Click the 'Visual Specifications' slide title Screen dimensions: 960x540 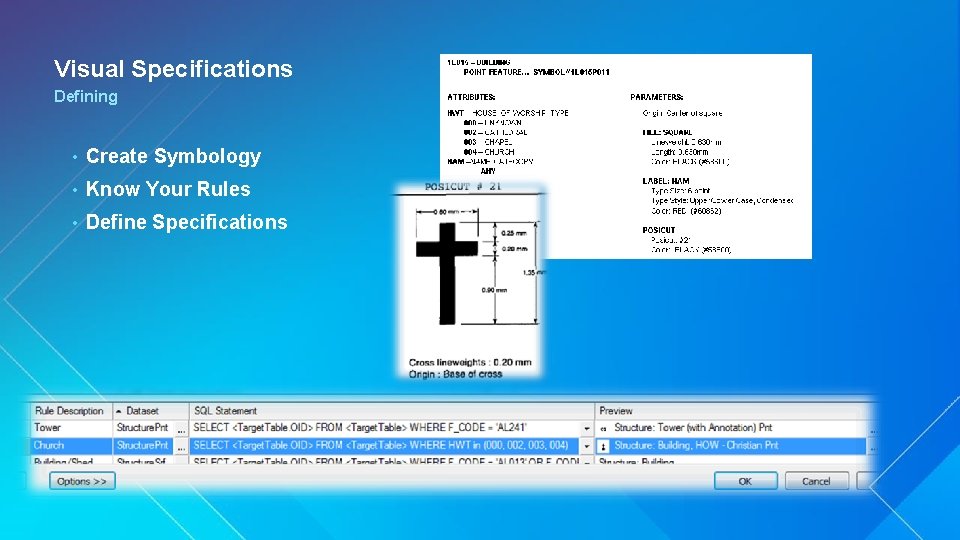(x=173, y=69)
